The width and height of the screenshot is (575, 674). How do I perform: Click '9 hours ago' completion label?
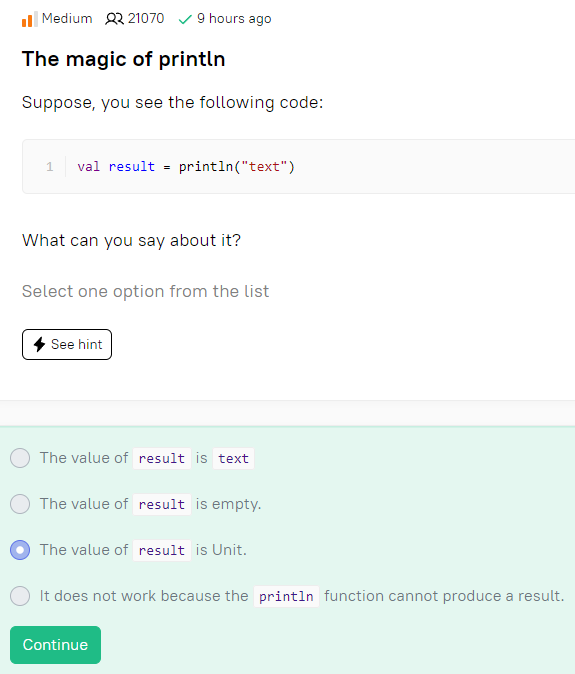[234, 19]
